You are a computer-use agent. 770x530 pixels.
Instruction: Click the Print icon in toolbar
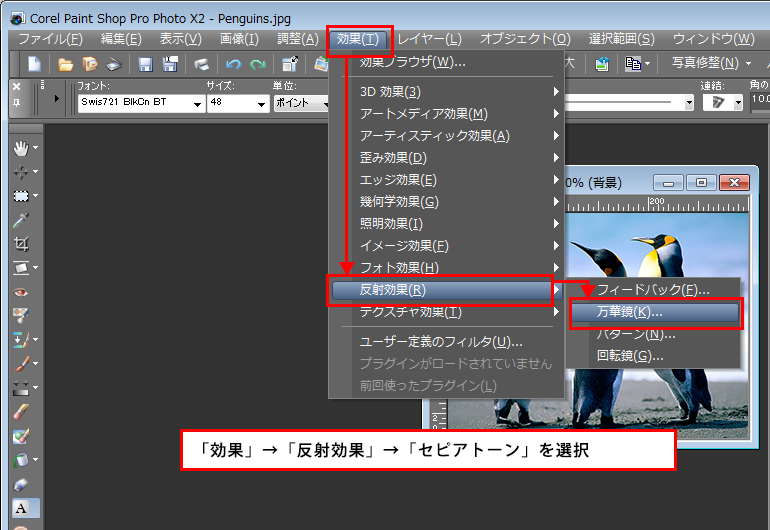[x=201, y=64]
